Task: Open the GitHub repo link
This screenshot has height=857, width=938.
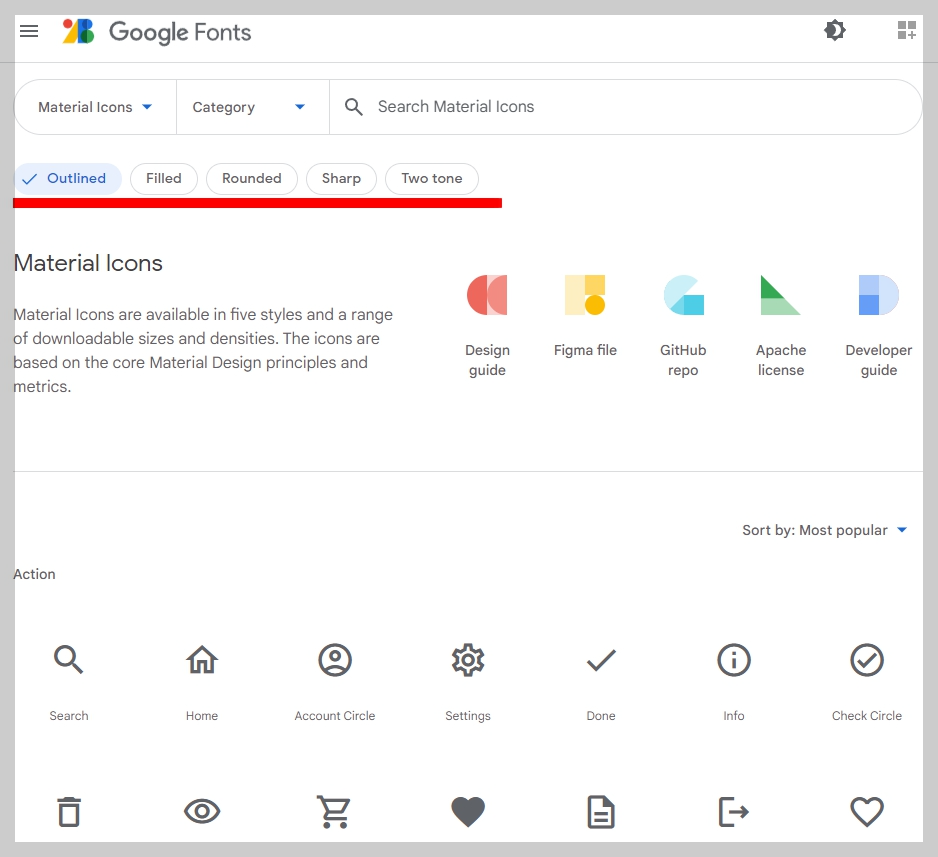Action: [x=683, y=326]
